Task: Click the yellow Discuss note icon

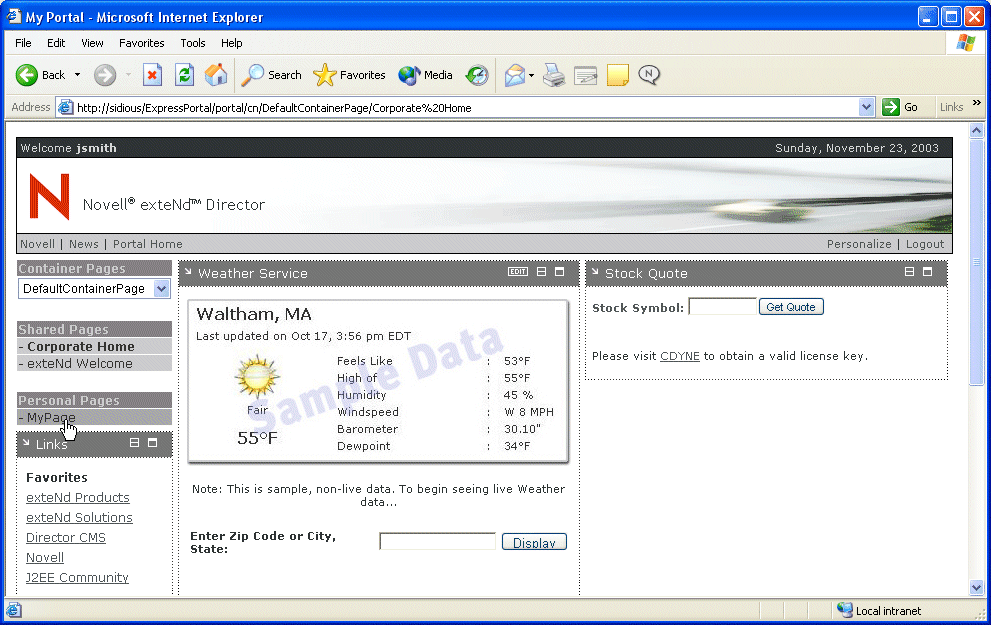Action: 617,75
